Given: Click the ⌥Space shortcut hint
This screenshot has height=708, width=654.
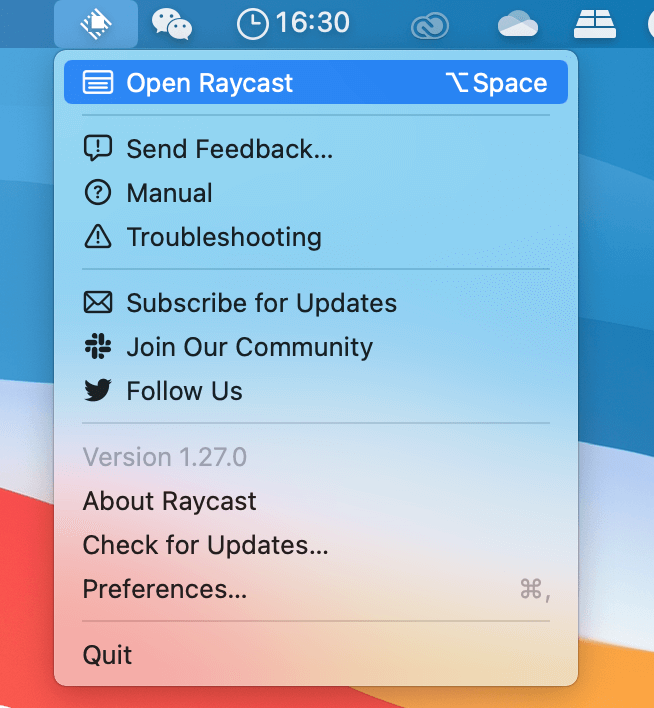Looking at the screenshot, I should click(x=497, y=83).
